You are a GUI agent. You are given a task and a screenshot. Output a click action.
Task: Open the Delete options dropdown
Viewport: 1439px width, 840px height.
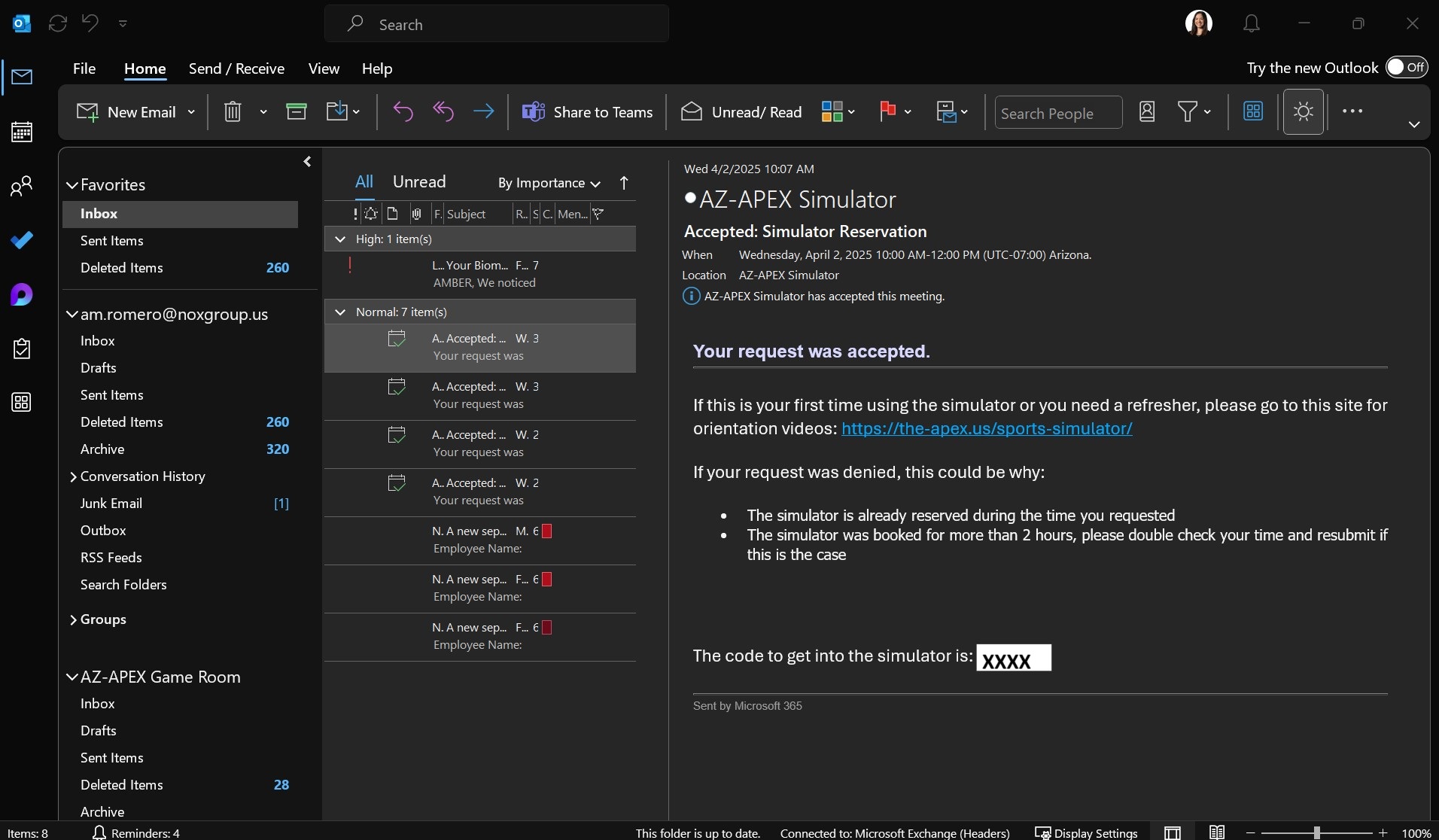coord(263,111)
